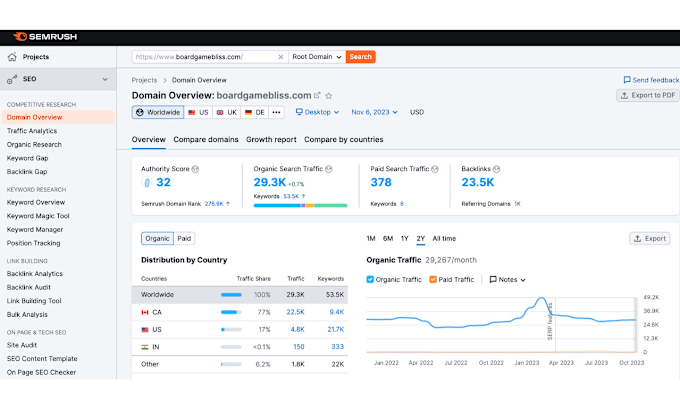Open Keyword Gap in sidebar
The height and width of the screenshot is (409, 680).
(27, 158)
